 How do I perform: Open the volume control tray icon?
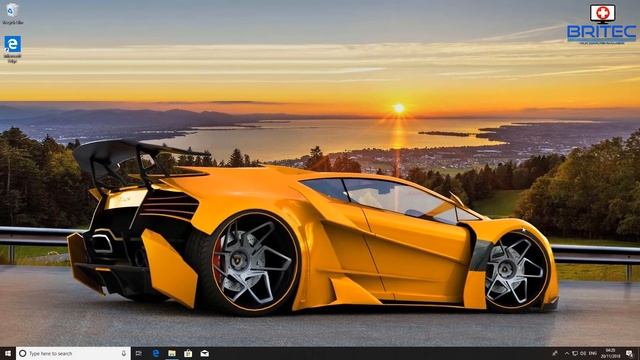click(583, 353)
